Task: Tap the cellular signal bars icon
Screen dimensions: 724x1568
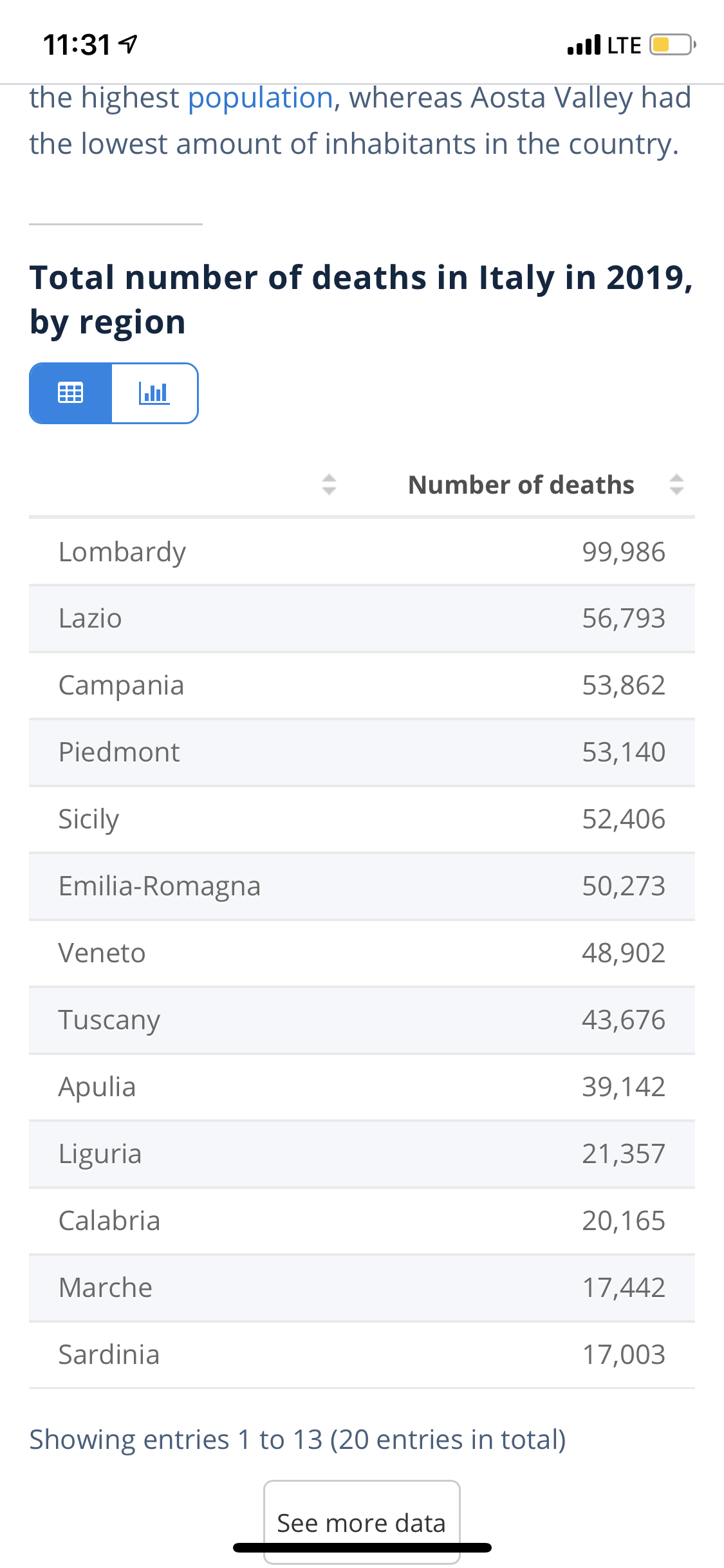Action: click(x=584, y=45)
